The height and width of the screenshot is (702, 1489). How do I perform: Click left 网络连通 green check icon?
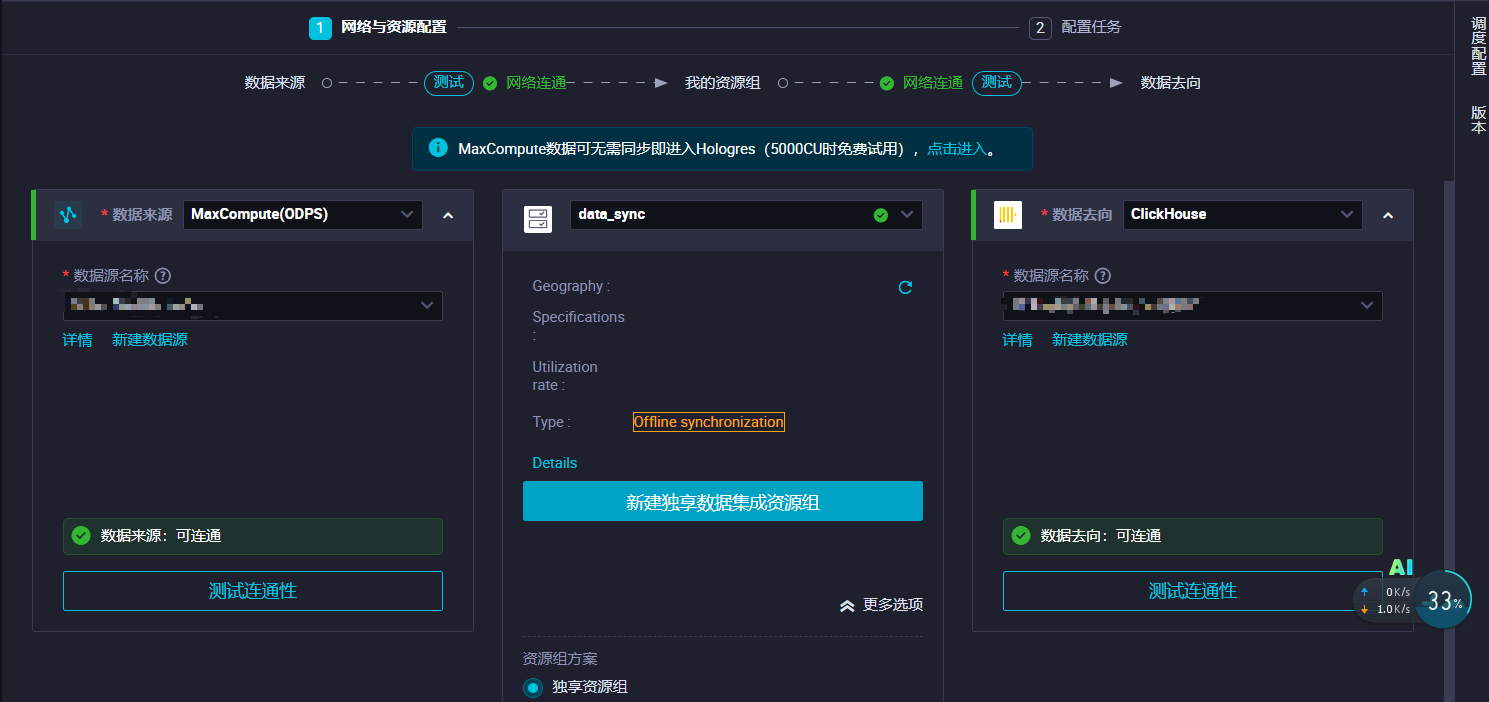point(490,83)
